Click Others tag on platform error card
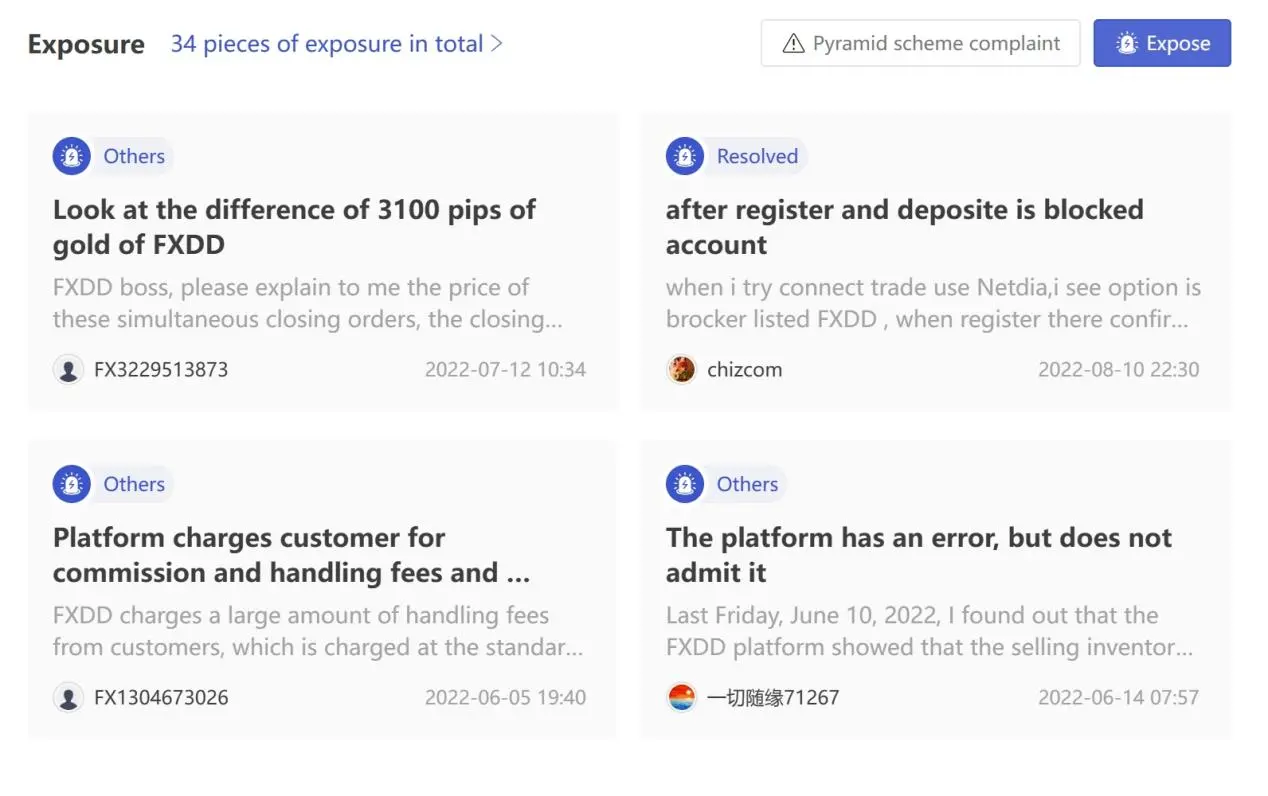 pos(747,484)
